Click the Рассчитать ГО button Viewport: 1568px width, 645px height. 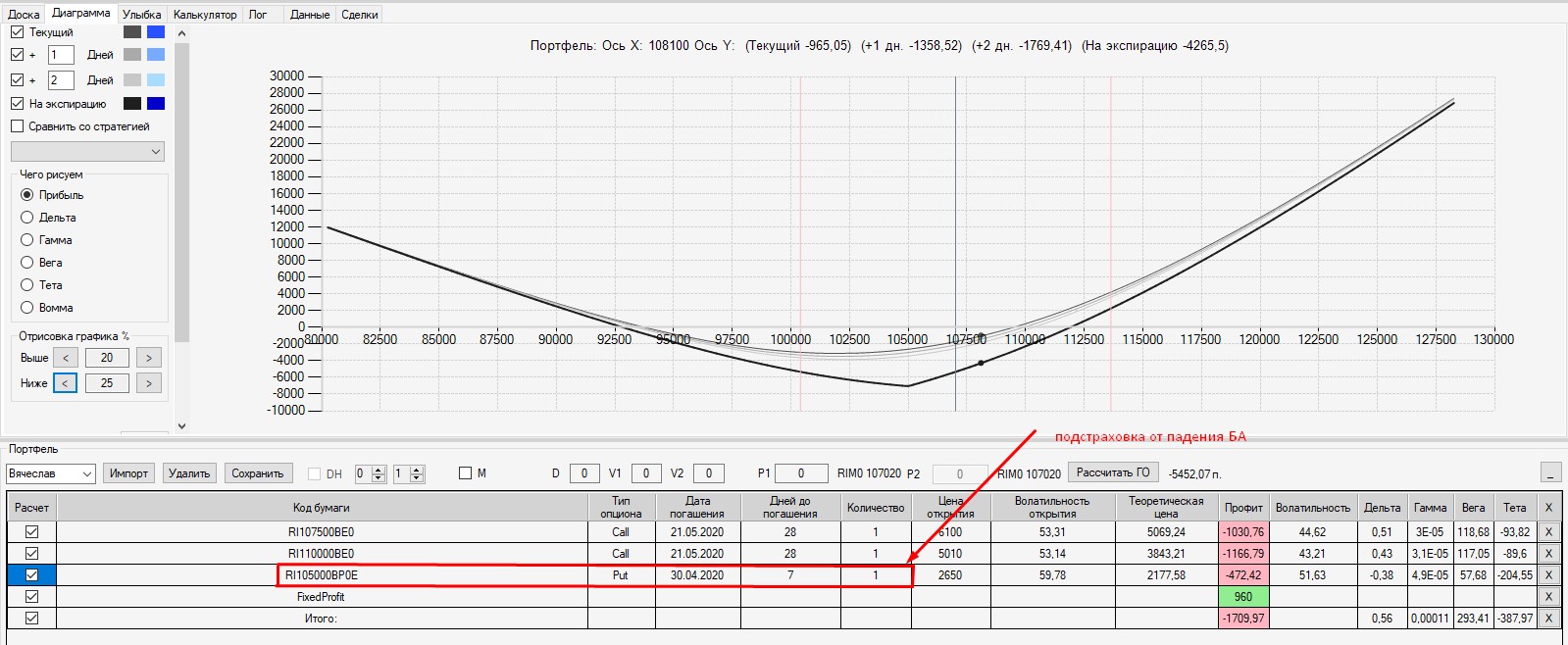tap(1113, 472)
